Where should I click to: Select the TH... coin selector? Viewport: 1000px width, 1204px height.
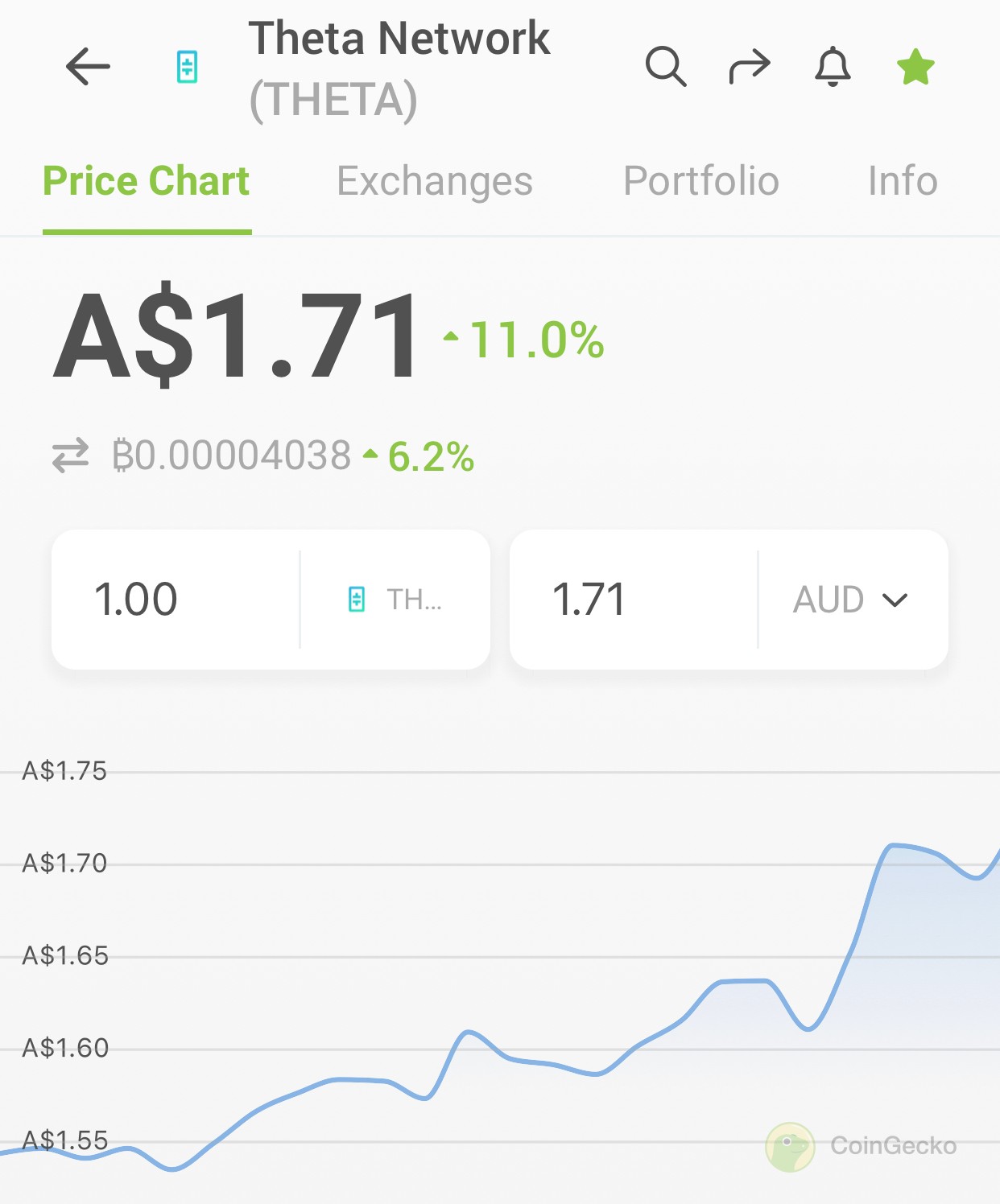(395, 600)
